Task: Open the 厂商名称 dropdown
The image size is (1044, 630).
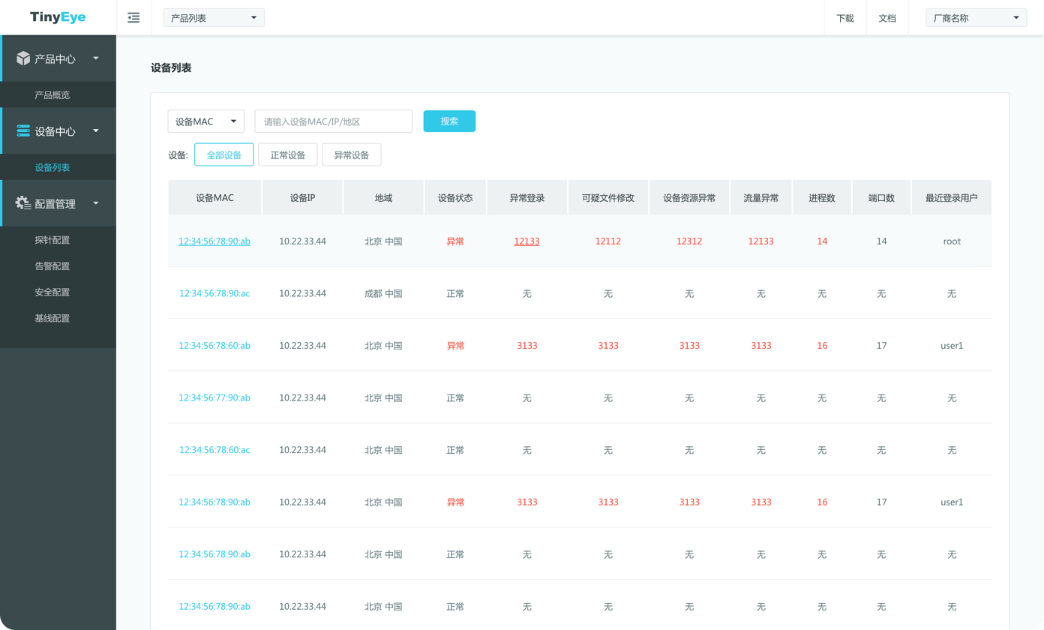Action: 975,18
